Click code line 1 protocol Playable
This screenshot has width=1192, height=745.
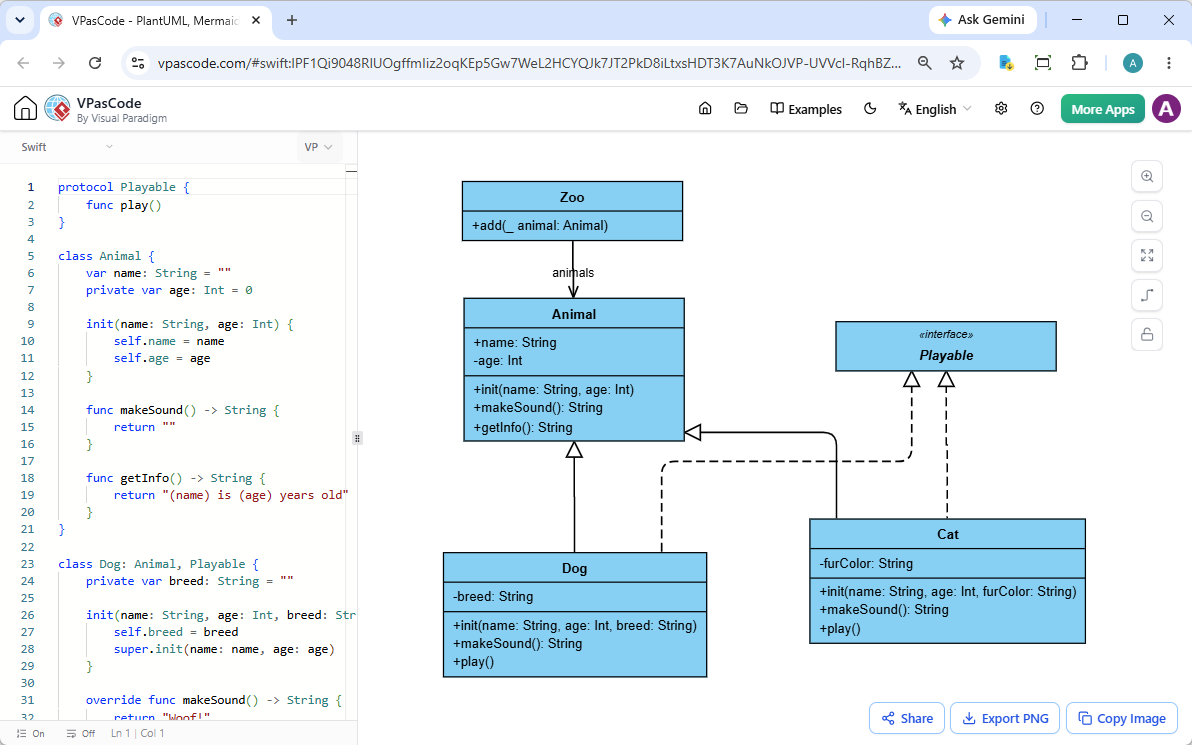pos(124,187)
